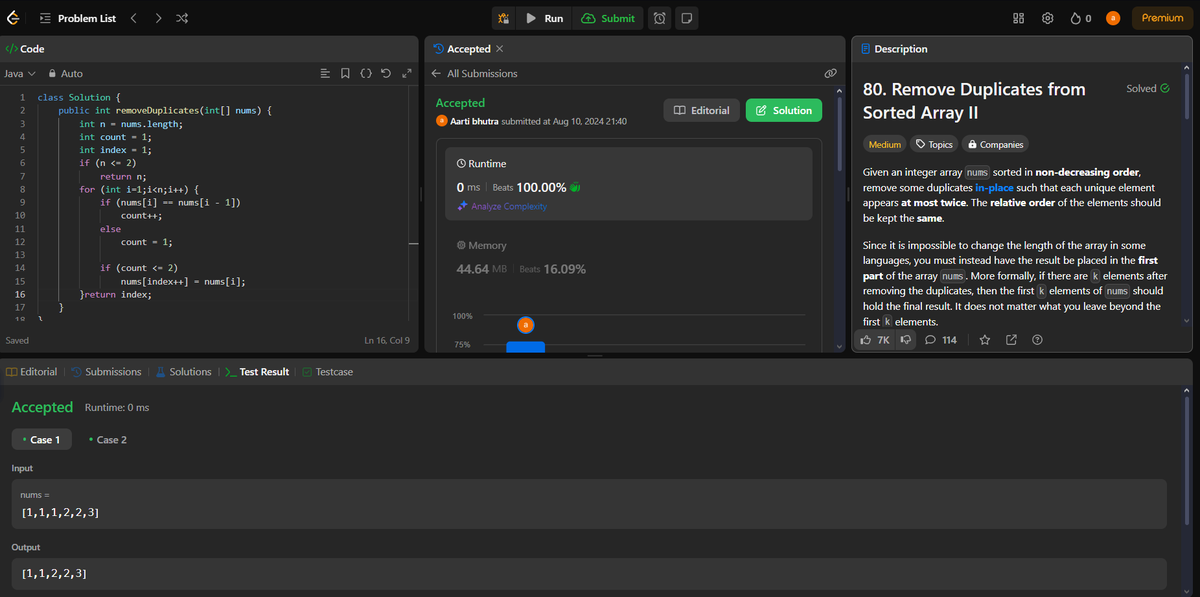Click user name Aarti bhutra

[473, 120]
